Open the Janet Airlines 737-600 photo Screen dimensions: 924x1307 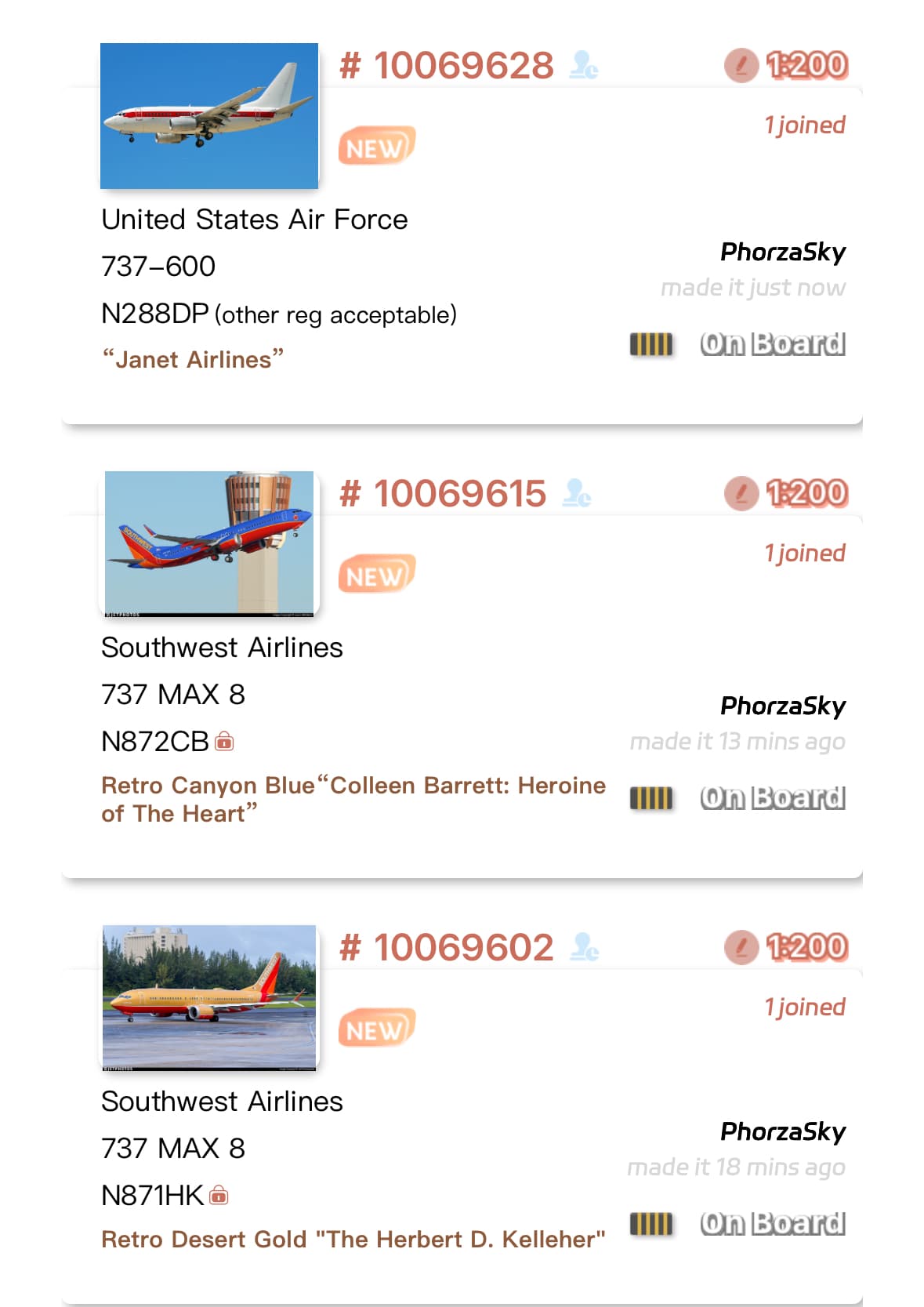[x=209, y=116]
